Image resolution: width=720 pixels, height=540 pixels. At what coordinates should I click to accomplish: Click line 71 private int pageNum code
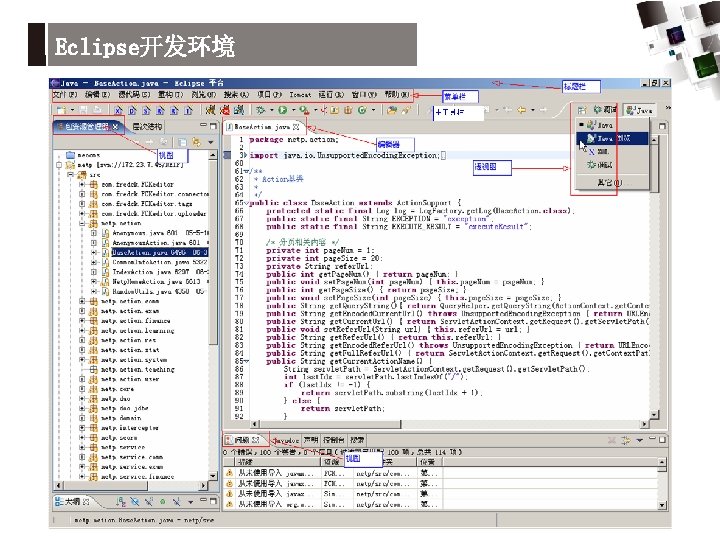[x=320, y=250]
